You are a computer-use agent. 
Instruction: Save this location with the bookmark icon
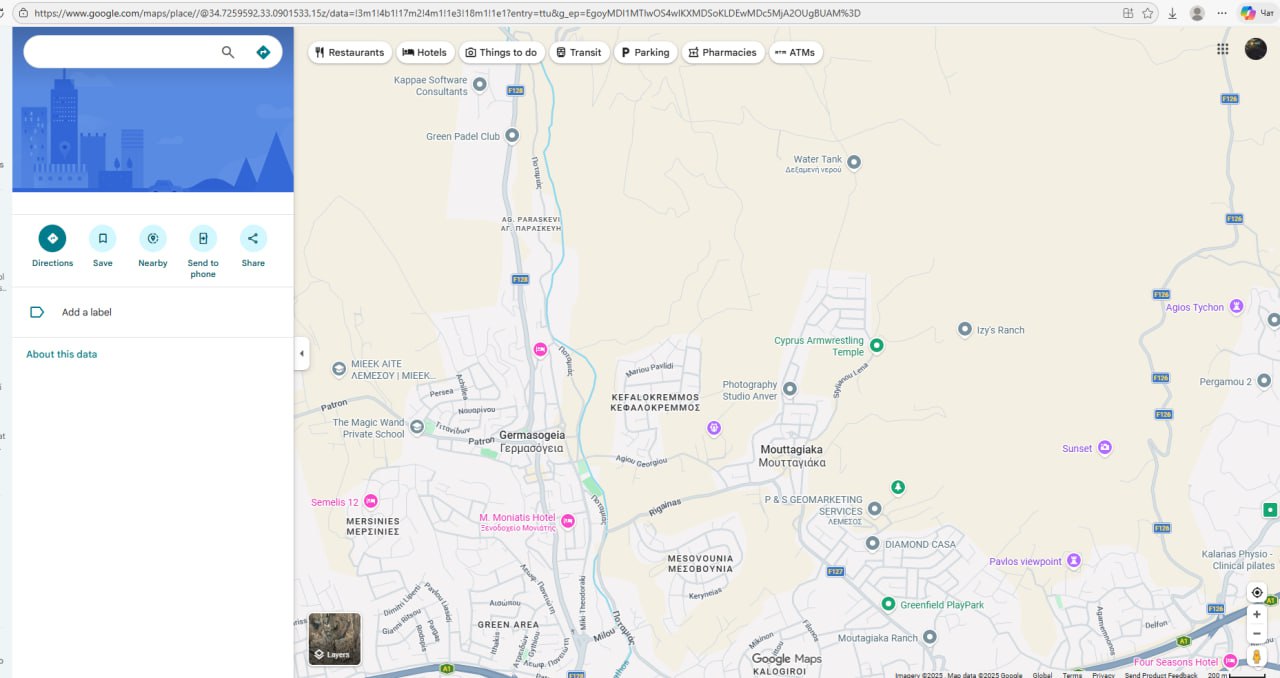(102, 239)
